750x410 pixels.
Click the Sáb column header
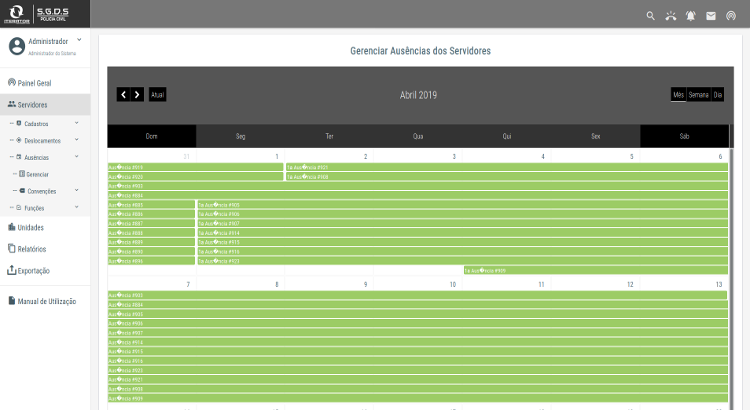[x=684, y=136]
